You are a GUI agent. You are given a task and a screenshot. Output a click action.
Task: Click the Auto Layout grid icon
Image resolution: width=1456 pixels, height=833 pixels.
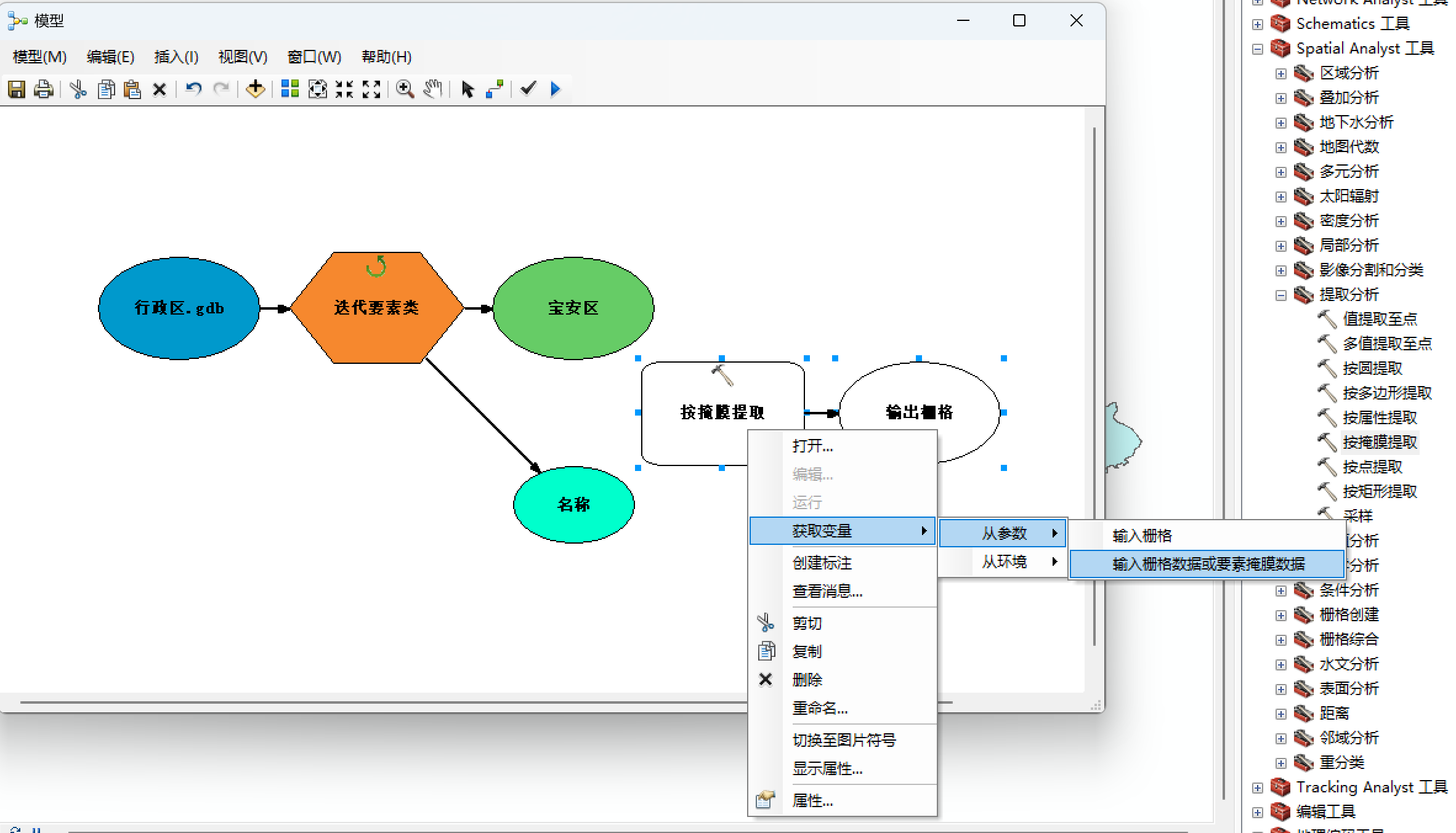point(289,89)
